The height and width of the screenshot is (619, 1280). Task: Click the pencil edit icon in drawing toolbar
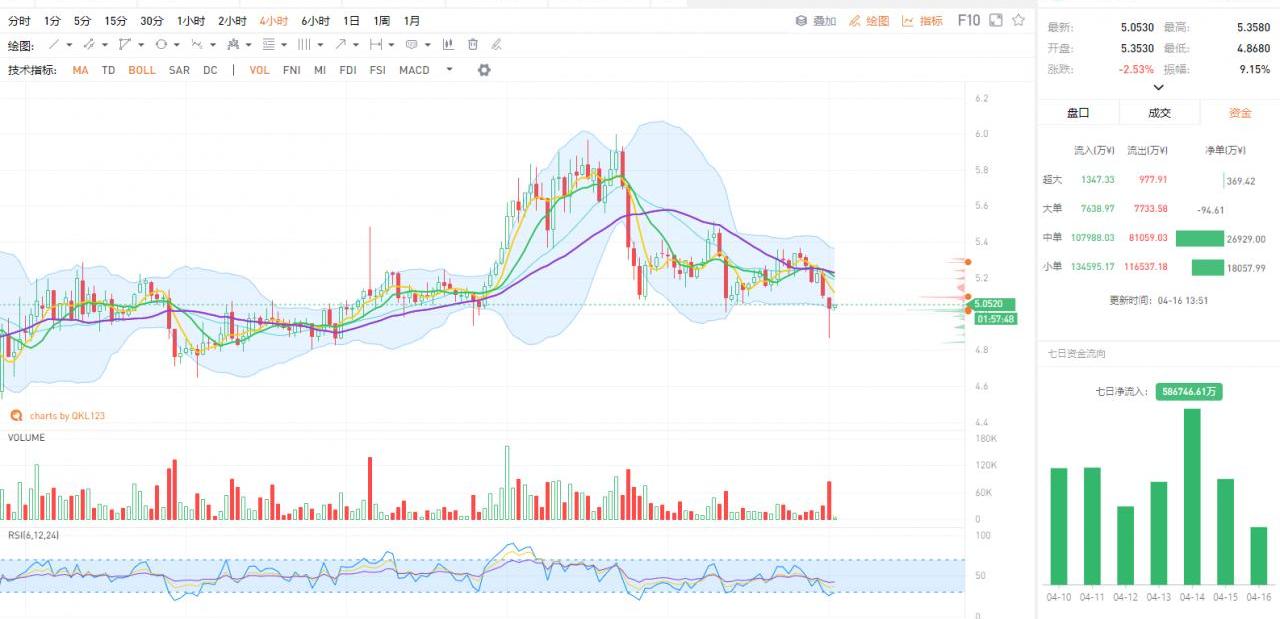click(x=496, y=45)
